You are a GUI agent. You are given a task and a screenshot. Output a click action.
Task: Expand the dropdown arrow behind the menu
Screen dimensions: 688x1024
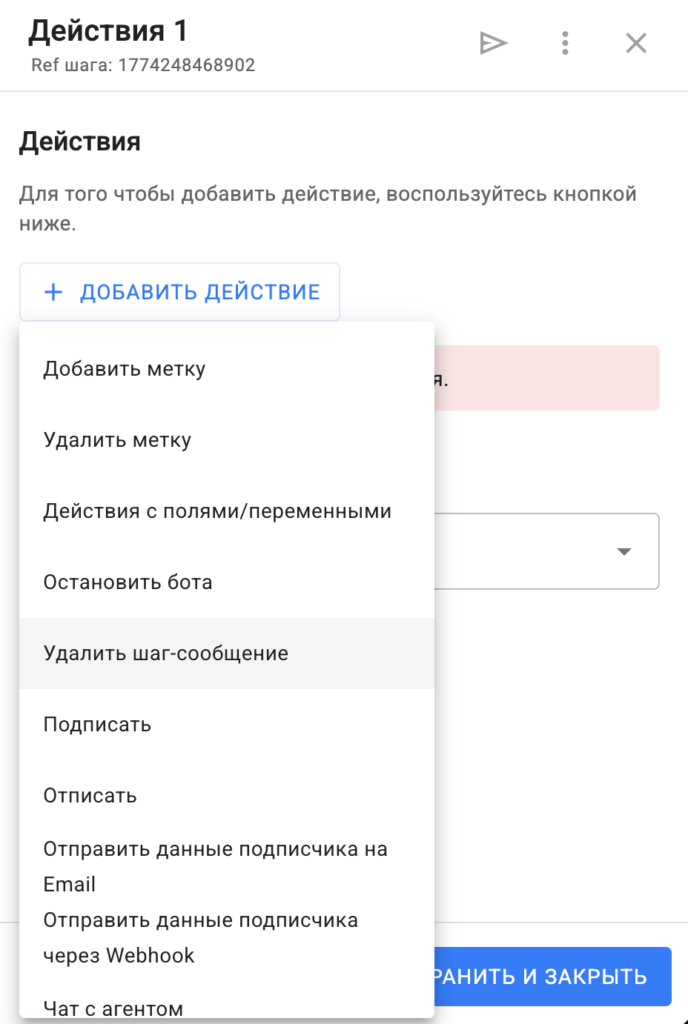[625, 551]
